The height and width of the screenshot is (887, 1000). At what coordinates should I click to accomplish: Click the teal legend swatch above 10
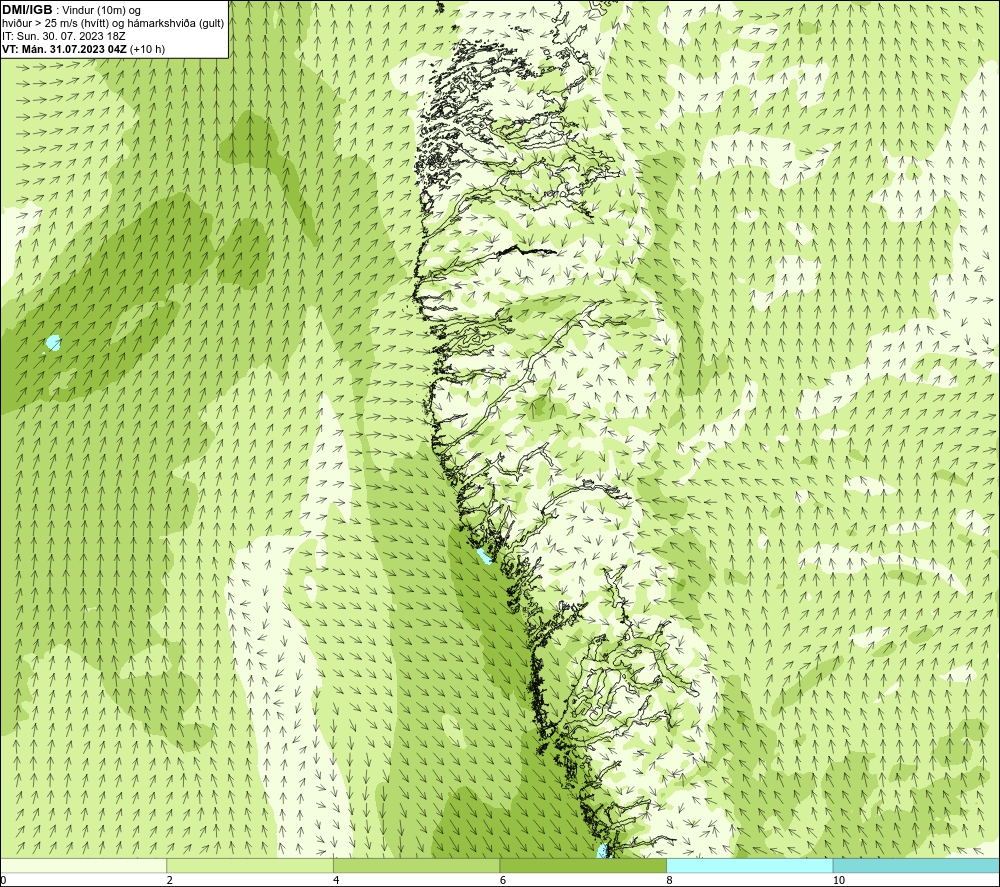point(916,865)
